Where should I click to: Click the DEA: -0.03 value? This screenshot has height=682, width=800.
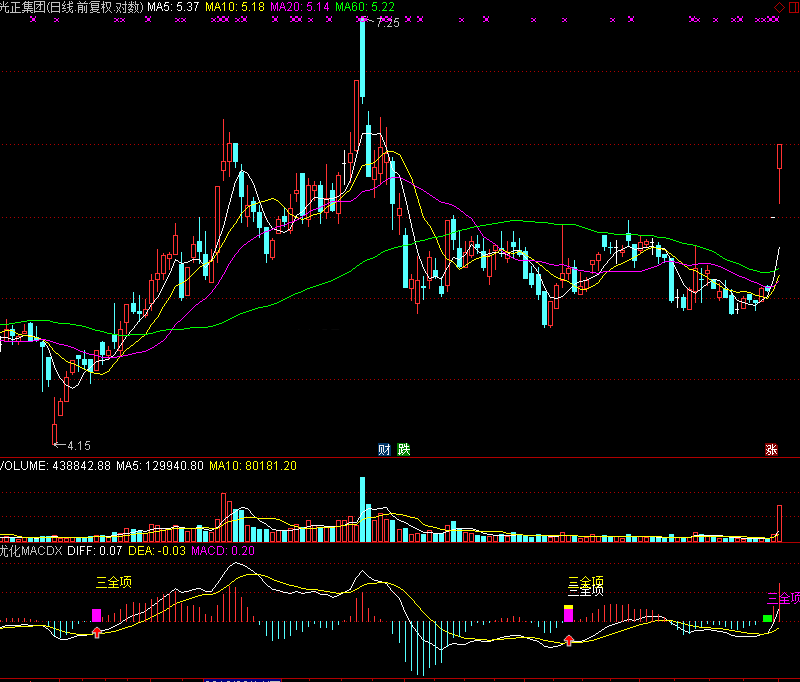pos(157,551)
